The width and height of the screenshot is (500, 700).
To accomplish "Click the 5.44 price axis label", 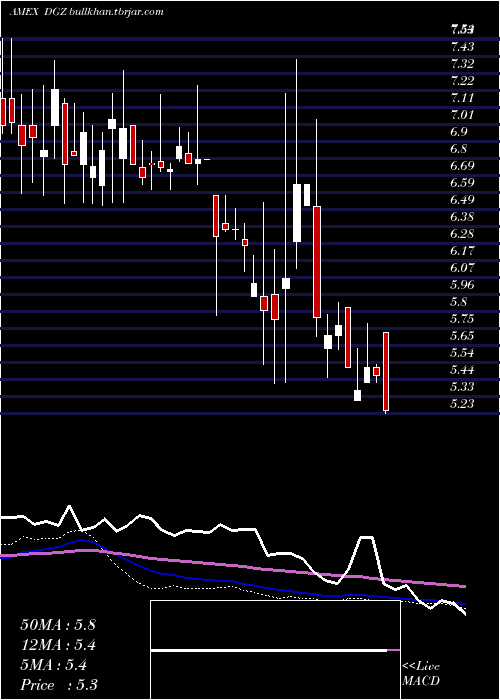I will tap(462, 370).
